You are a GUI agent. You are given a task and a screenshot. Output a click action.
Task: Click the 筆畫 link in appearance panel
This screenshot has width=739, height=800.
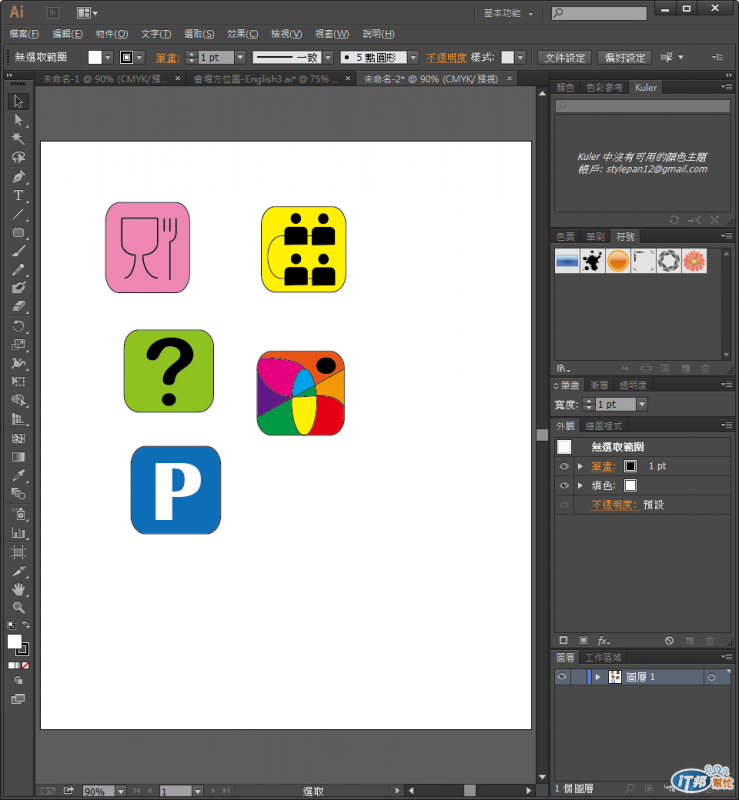tap(603, 466)
